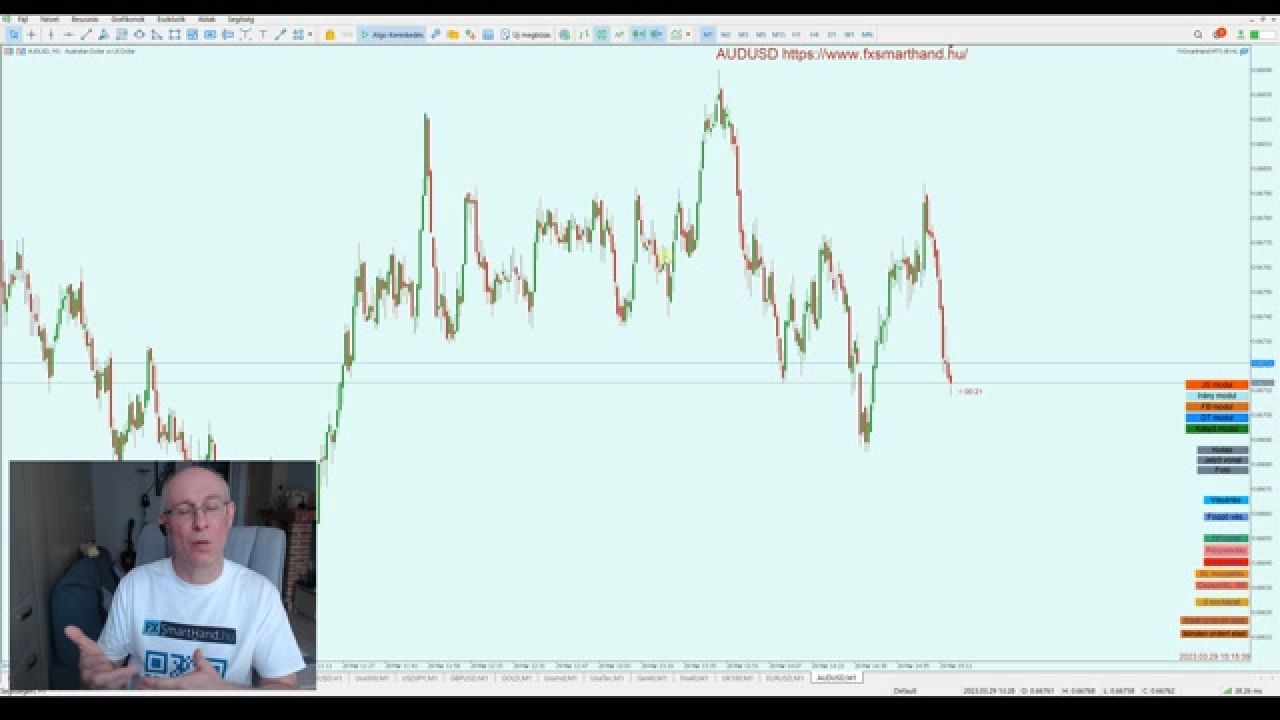Click the search magnifier icon

(1198, 34)
